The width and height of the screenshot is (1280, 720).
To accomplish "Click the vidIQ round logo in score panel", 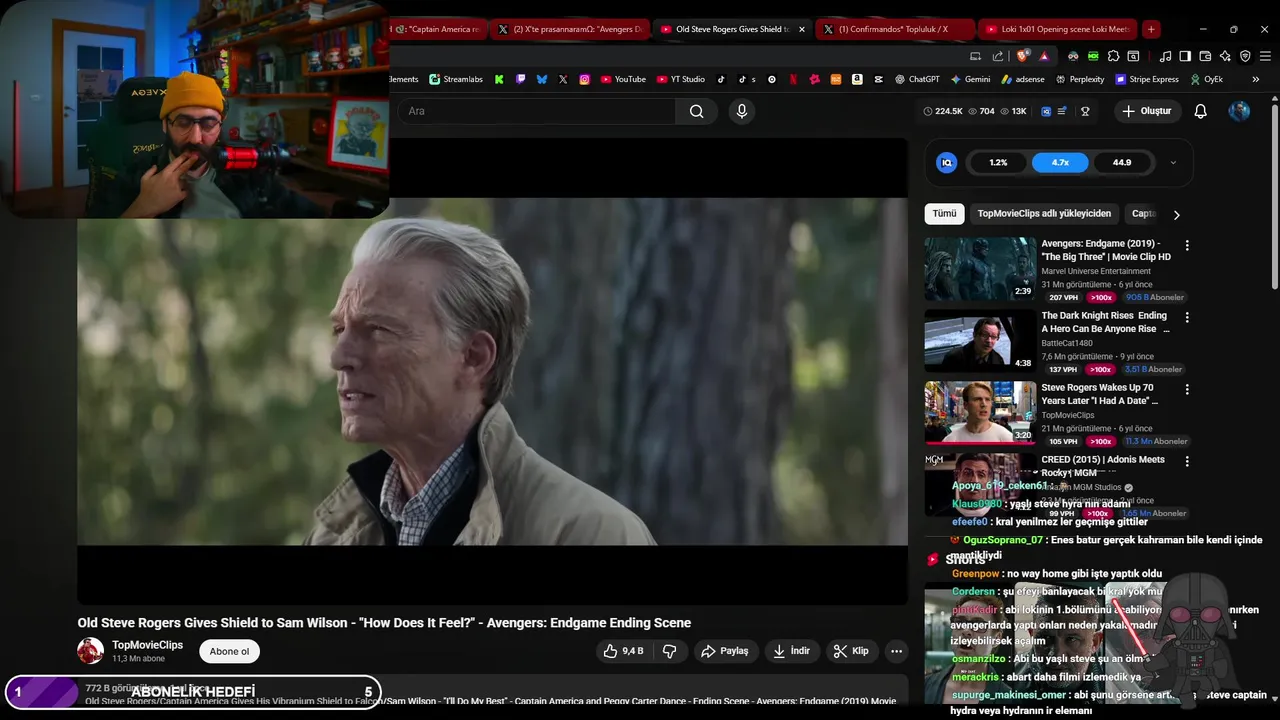I will (946, 162).
